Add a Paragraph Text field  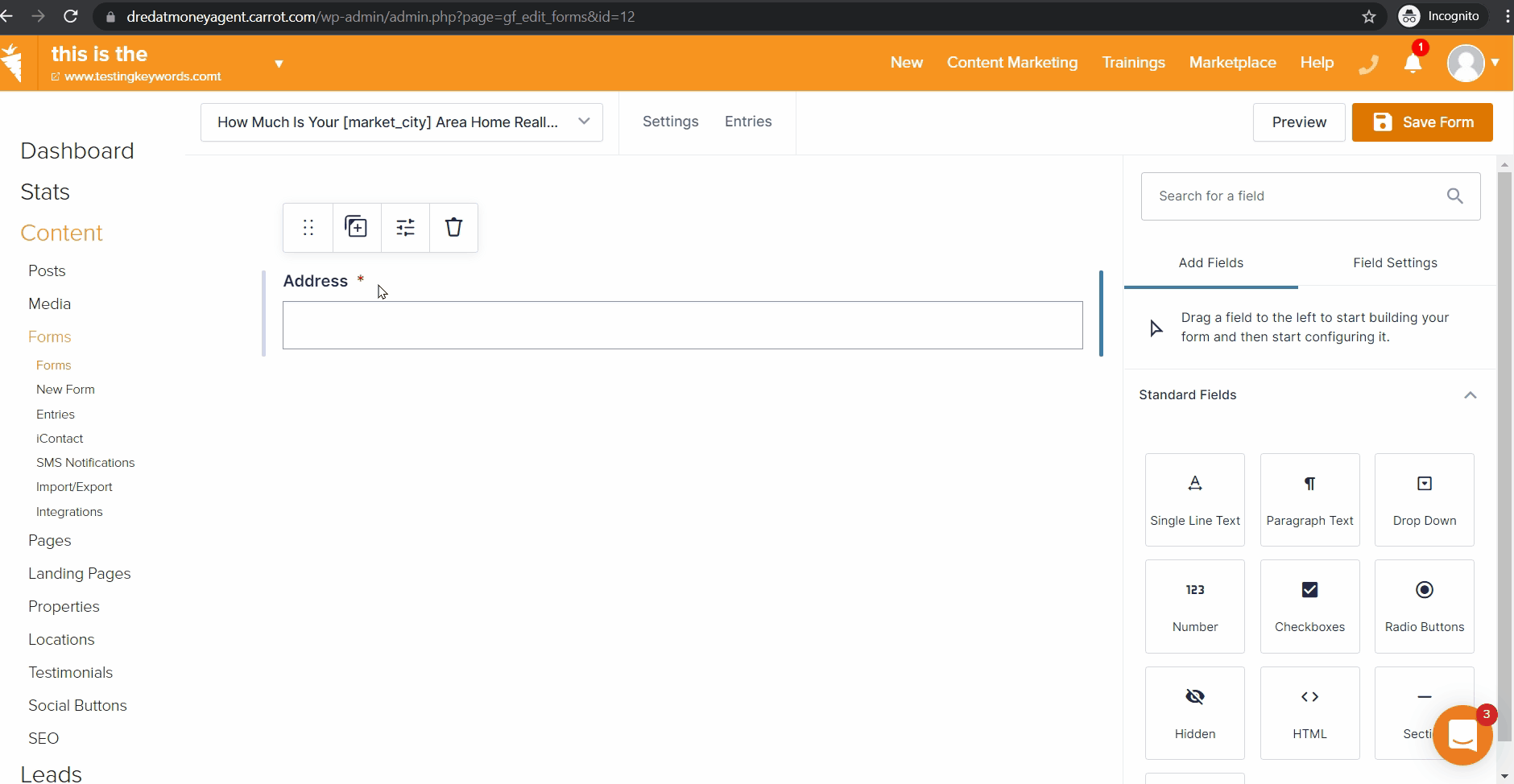point(1309,500)
